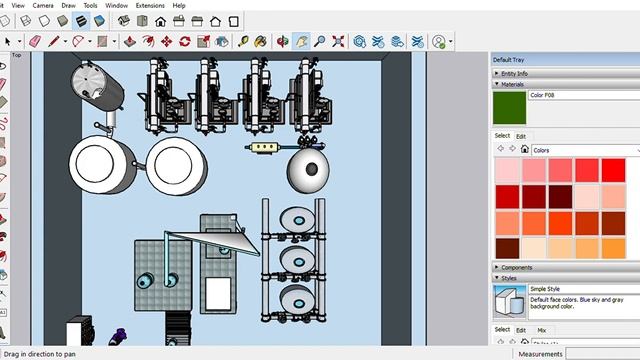Select the Arc tool
This screenshot has width=640, height=360.
78,41
